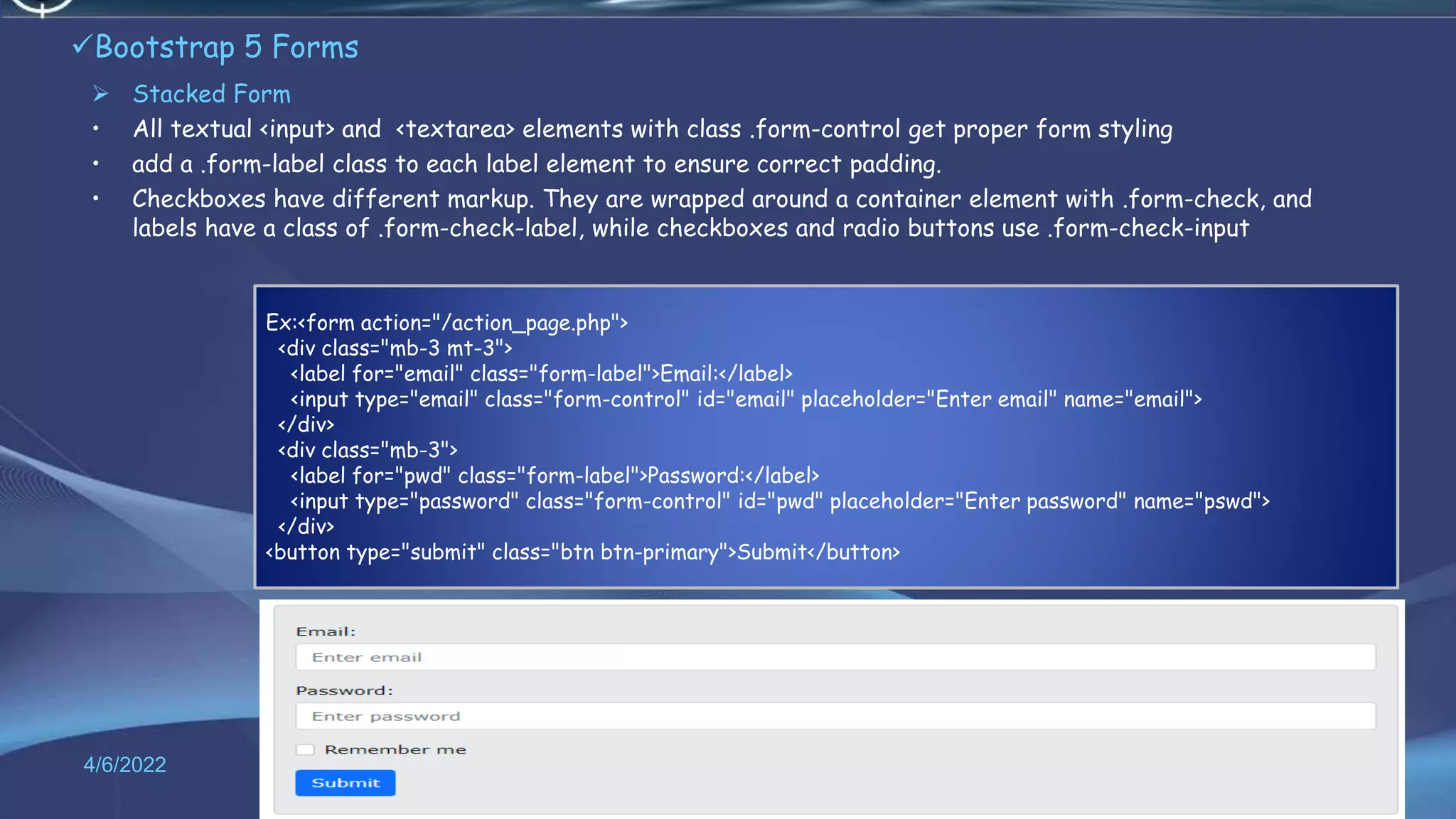Image resolution: width=1456 pixels, height=819 pixels.
Task: Click the 'Password:' form label
Action: [x=344, y=690]
